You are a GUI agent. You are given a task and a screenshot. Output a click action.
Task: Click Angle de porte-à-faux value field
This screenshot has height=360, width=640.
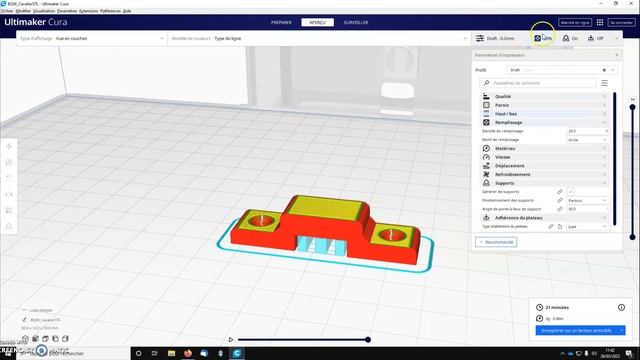588,209
